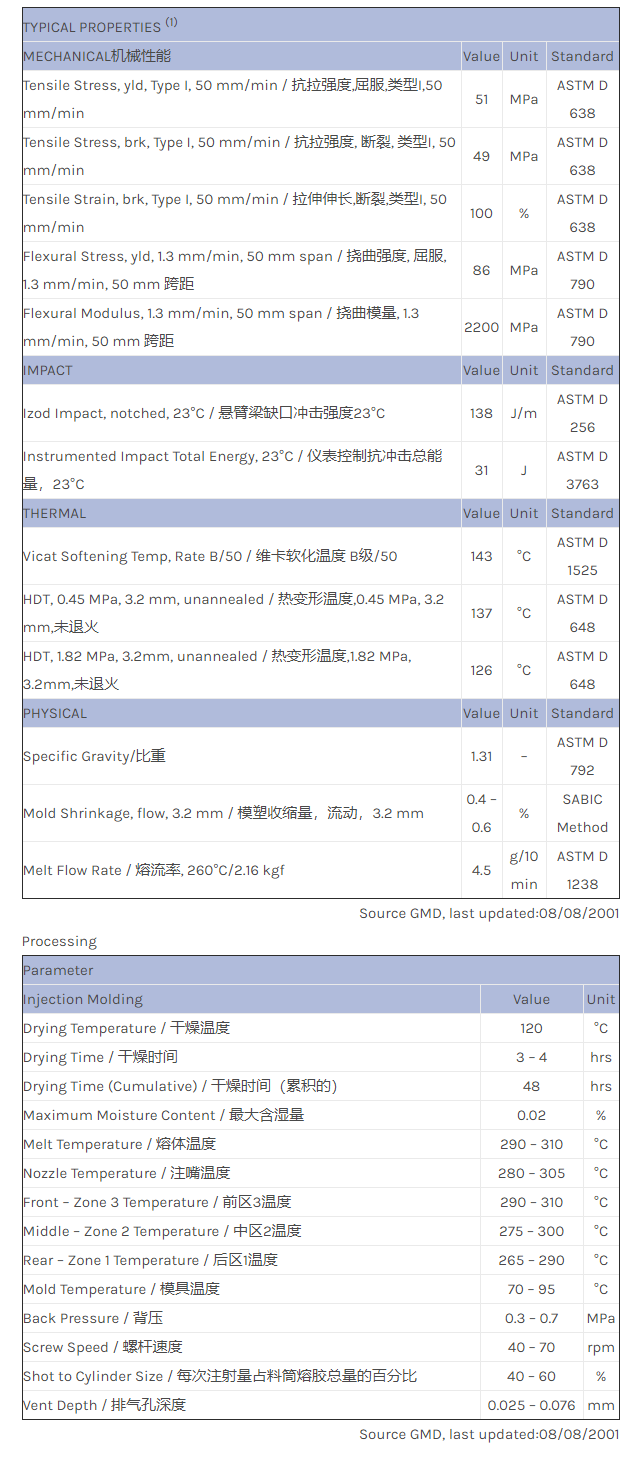
Task: Select the Maximum Moisture Content row label
Action: tap(163, 1115)
